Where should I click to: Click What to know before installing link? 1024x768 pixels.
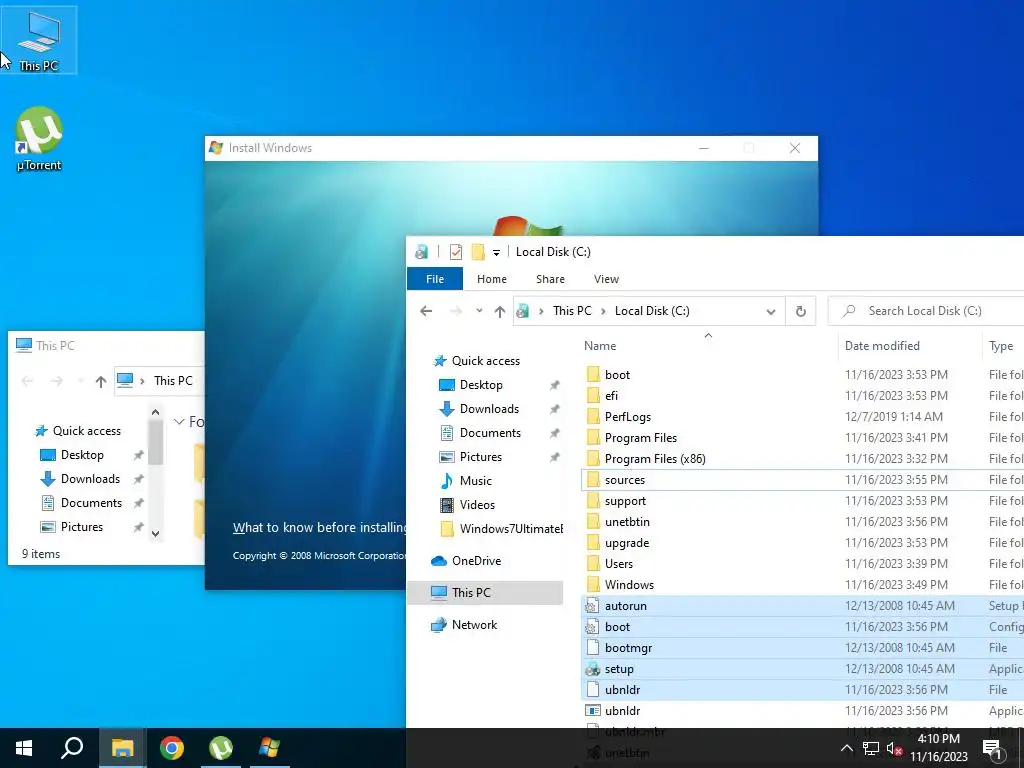coord(319,528)
